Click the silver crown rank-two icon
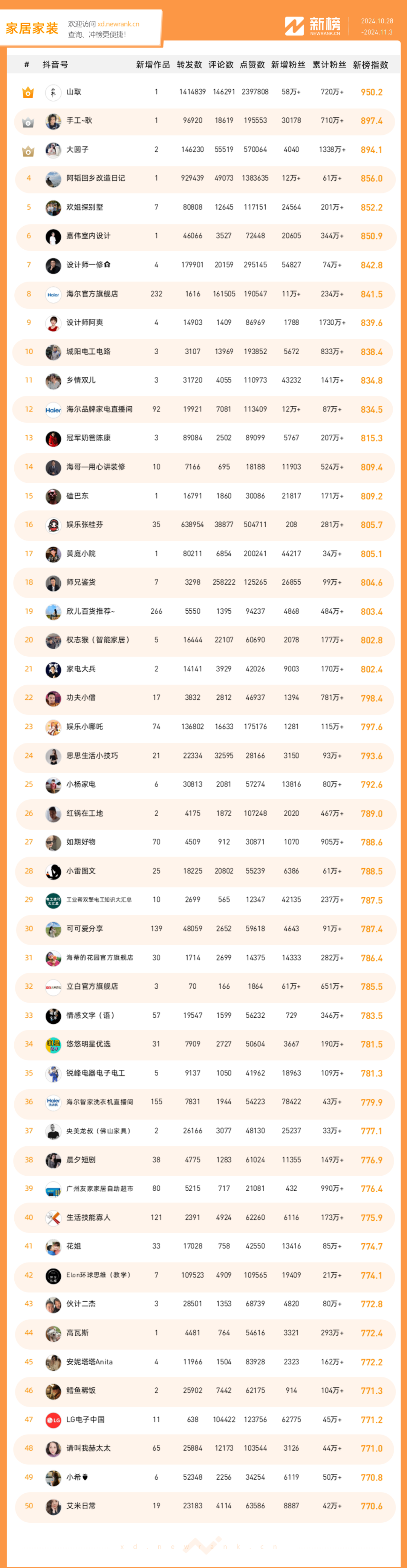Viewport: 407px width, 1568px height. point(28,122)
